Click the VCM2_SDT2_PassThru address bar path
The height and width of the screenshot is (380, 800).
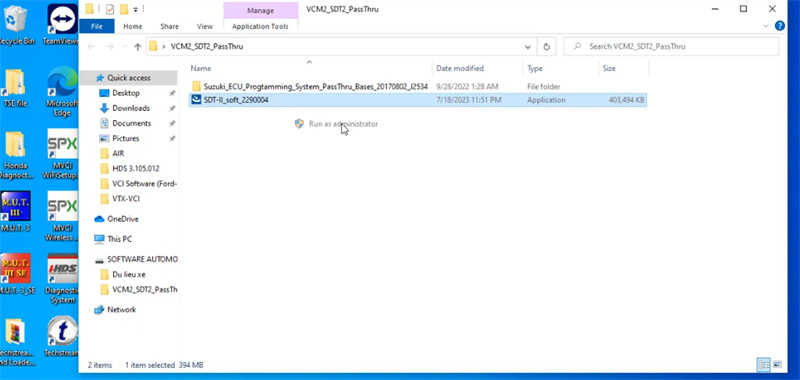click(x=207, y=46)
